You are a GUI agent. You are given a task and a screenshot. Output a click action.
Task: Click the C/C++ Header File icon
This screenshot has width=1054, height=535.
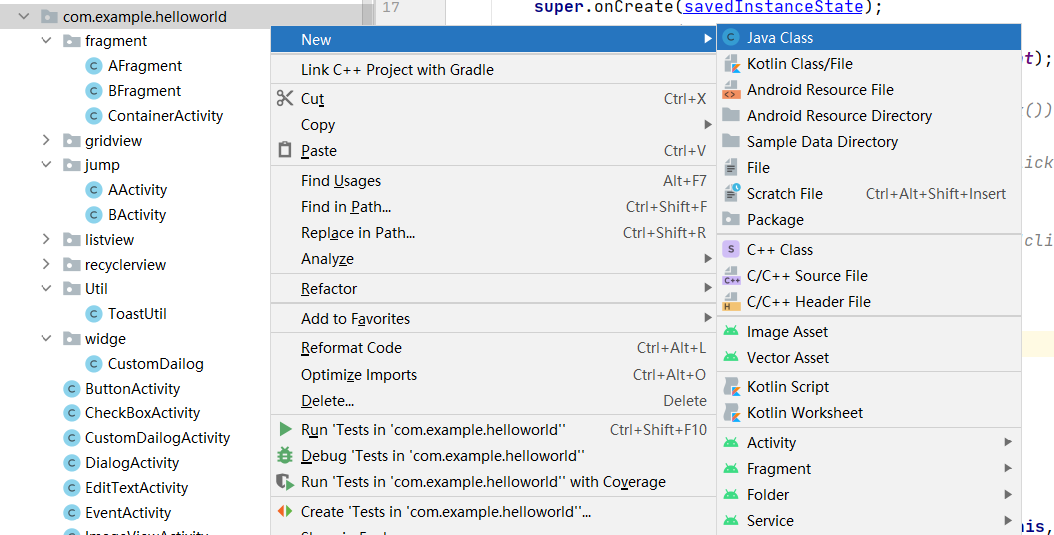pyautogui.click(x=731, y=302)
